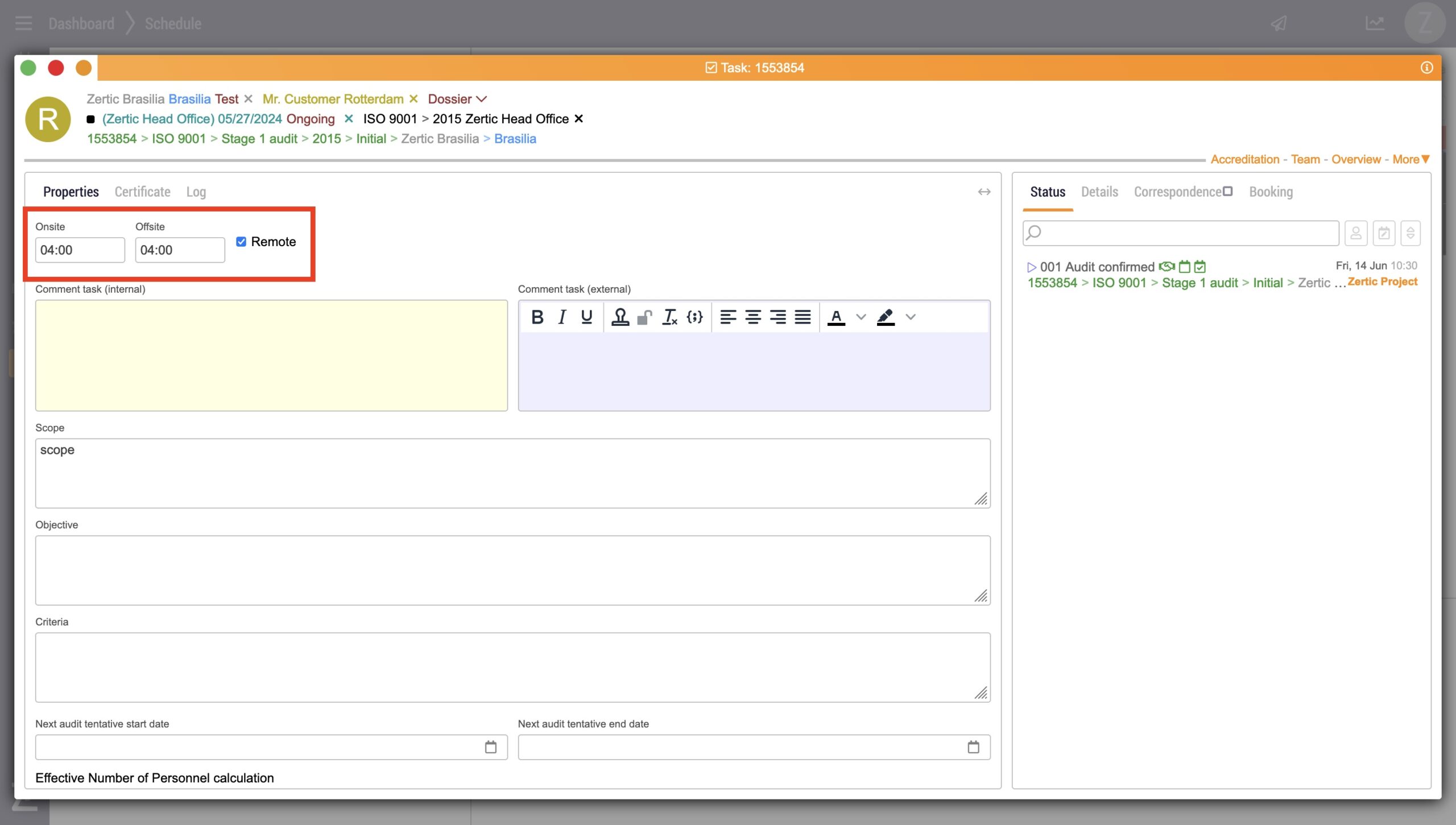Switch to the Certificate tab
This screenshot has width=1456, height=825.
[142, 192]
